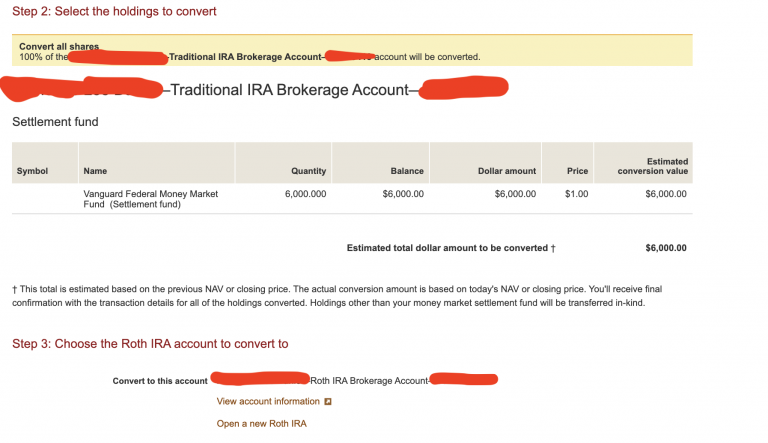Click the 6,000.000 quantity value
The height and width of the screenshot is (443, 768).
(306, 194)
